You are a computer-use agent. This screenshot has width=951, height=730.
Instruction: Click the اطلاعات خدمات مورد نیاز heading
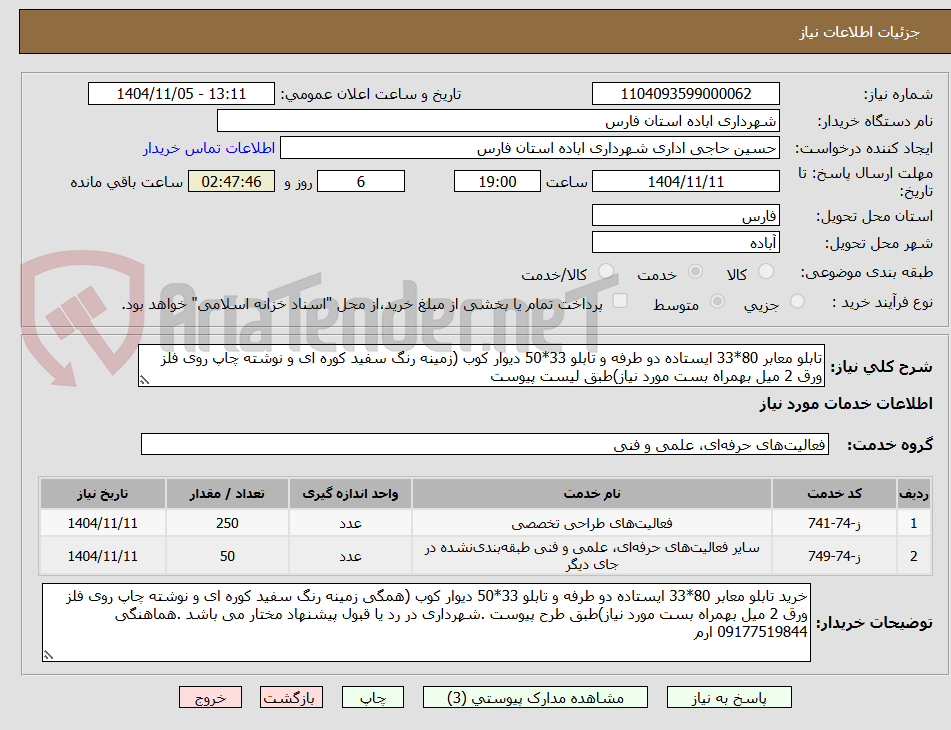click(846, 404)
